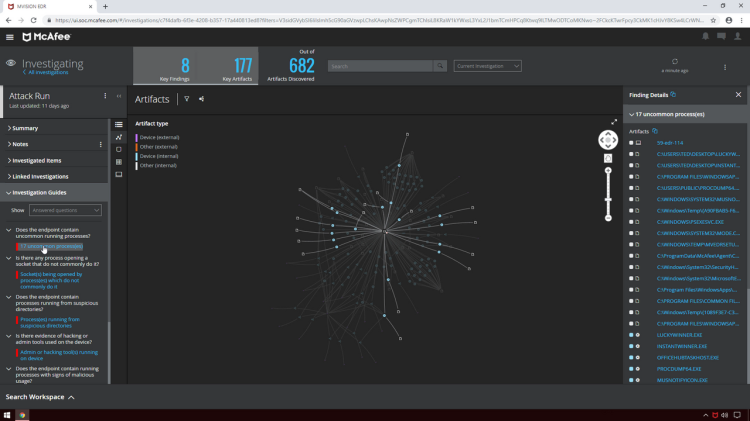Tick the checkbox for LUCKYWINNER.EXE
The image size is (750, 421).
631,335
